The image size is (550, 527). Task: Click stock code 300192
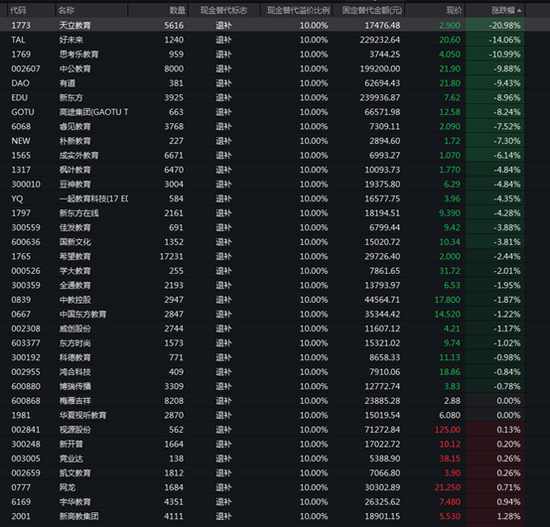pos(26,357)
